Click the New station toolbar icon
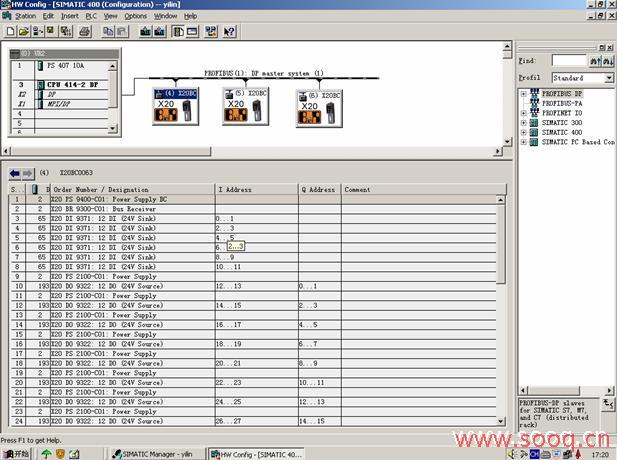 click(x=9, y=31)
